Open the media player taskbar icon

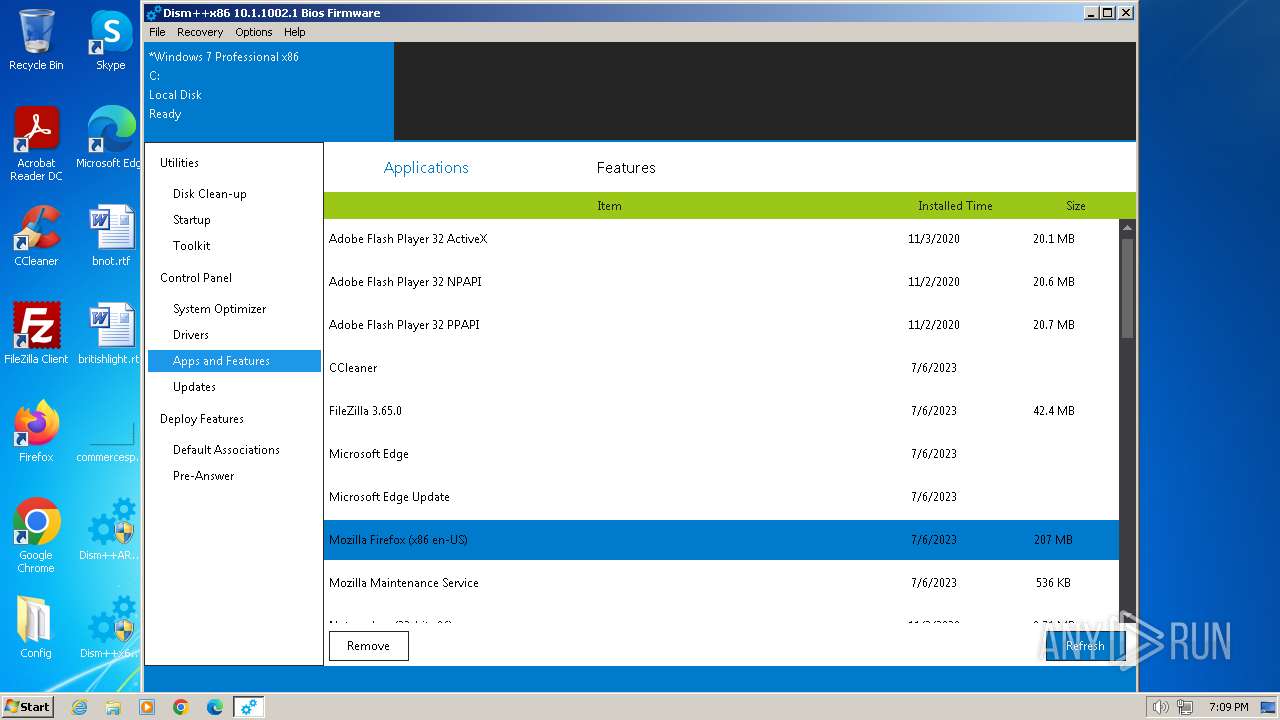pyautogui.click(x=147, y=707)
